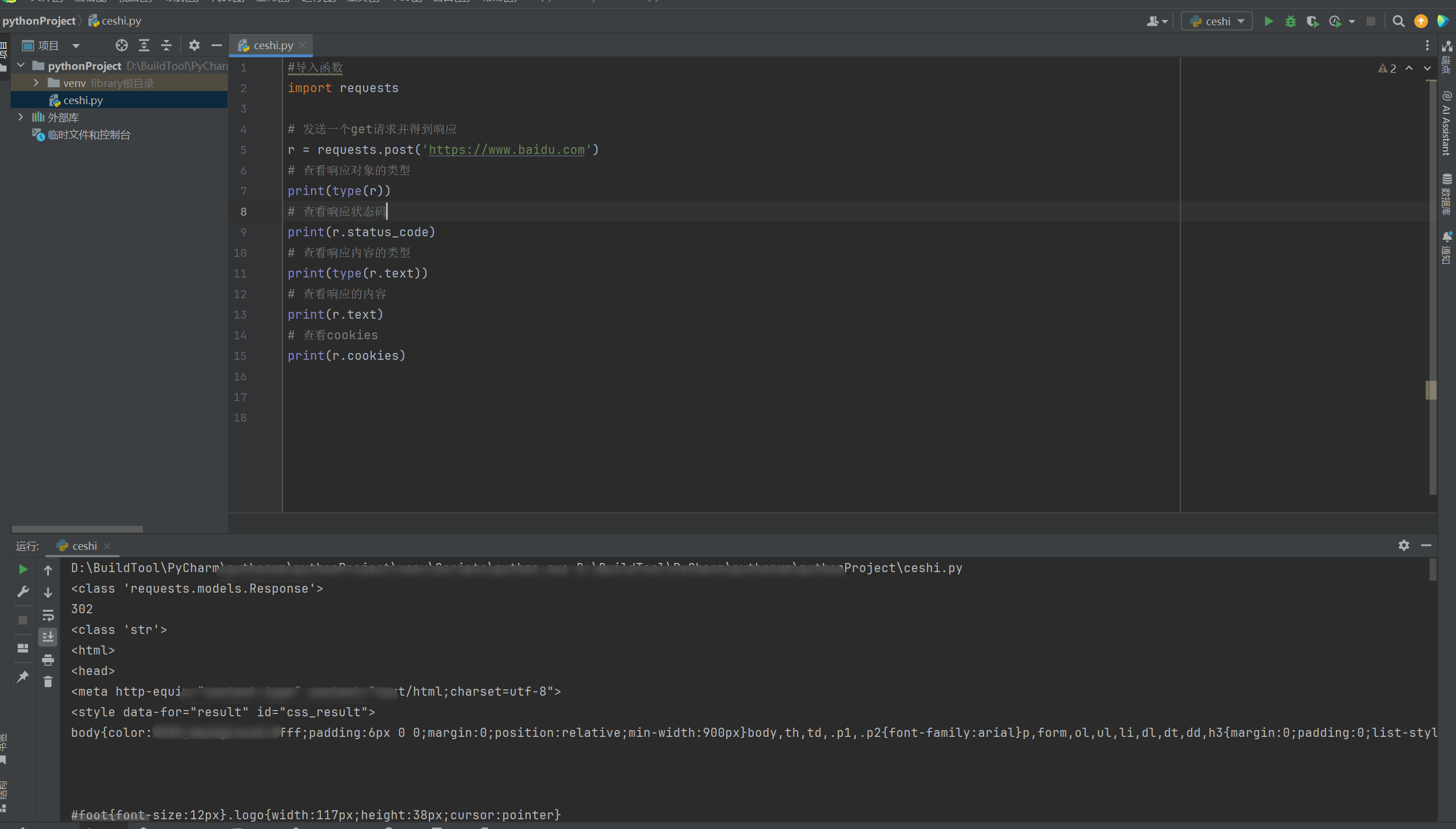Image resolution: width=1456 pixels, height=829 pixels.
Task: Open run panel settings gear
Action: tap(1404, 545)
